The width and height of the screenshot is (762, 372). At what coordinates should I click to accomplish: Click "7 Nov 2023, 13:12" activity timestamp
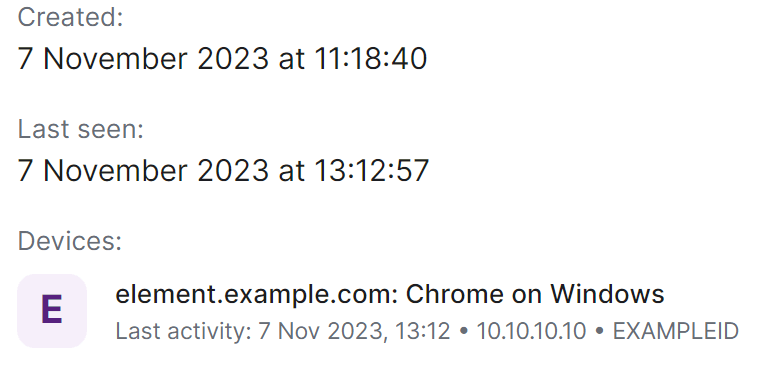(x=354, y=332)
